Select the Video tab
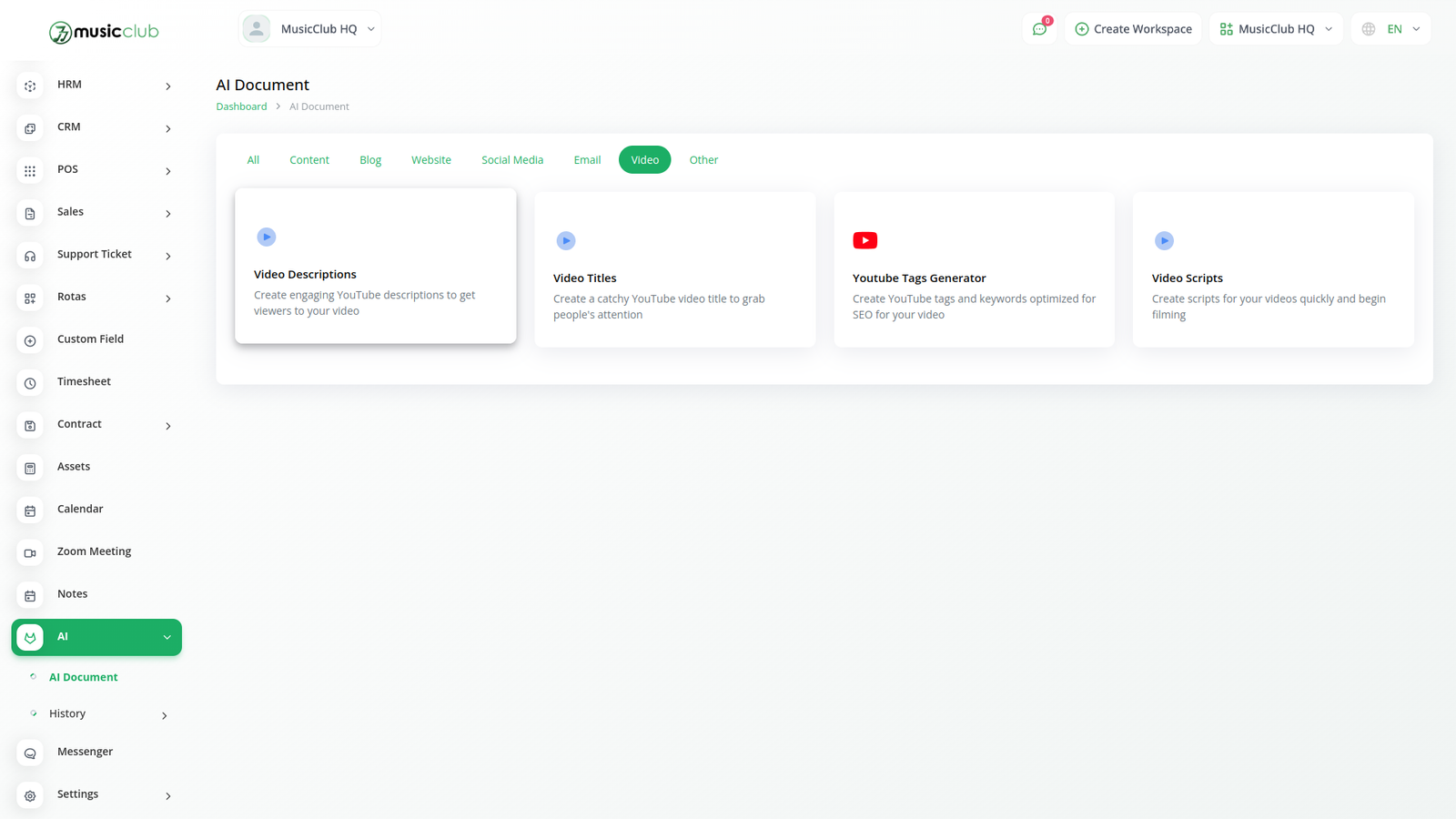The height and width of the screenshot is (819, 1456). (645, 160)
